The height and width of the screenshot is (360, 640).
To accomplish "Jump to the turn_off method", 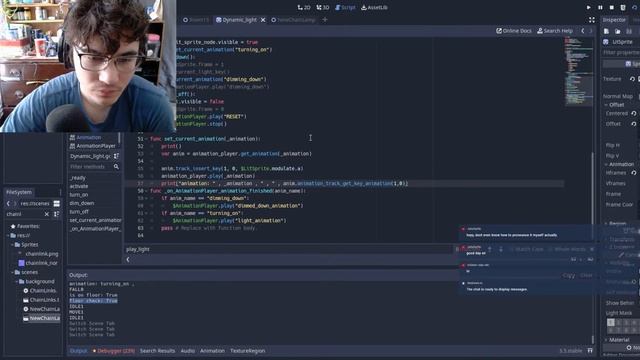I will pyautogui.click(x=79, y=211).
